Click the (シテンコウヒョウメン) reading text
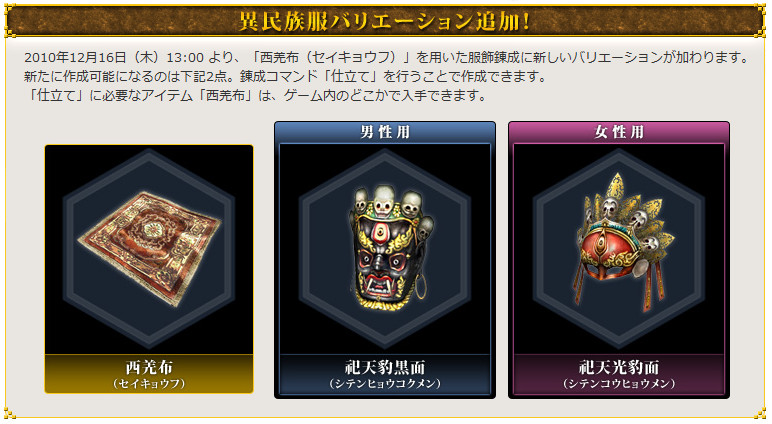The width and height of the screenshot is (772, 424). 619,384
